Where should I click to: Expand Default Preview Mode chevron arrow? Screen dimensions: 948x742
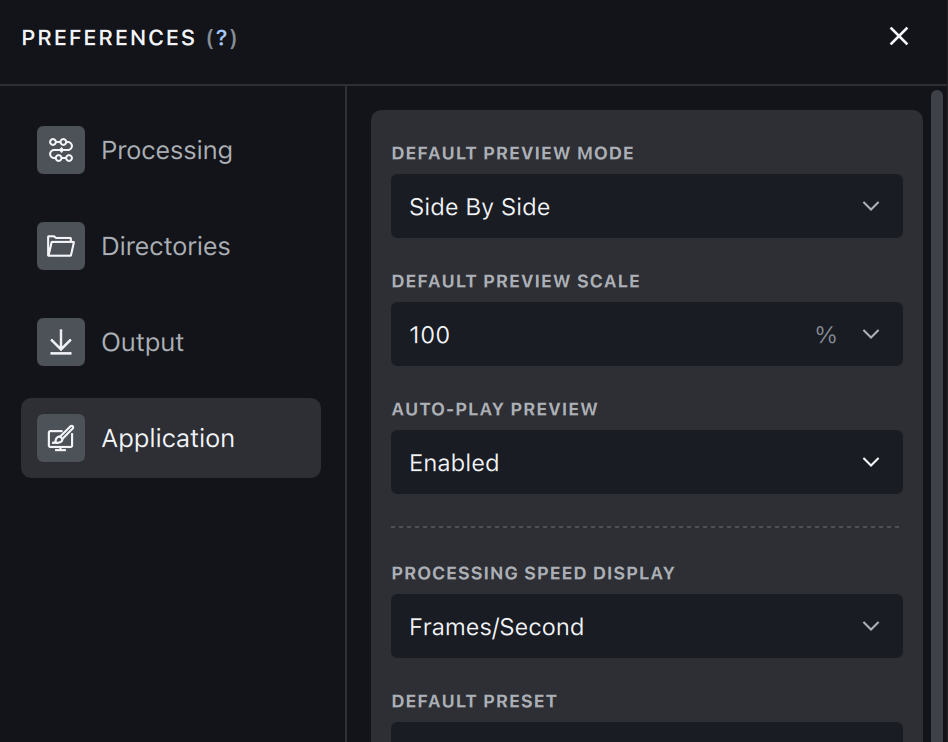point(871,206)
